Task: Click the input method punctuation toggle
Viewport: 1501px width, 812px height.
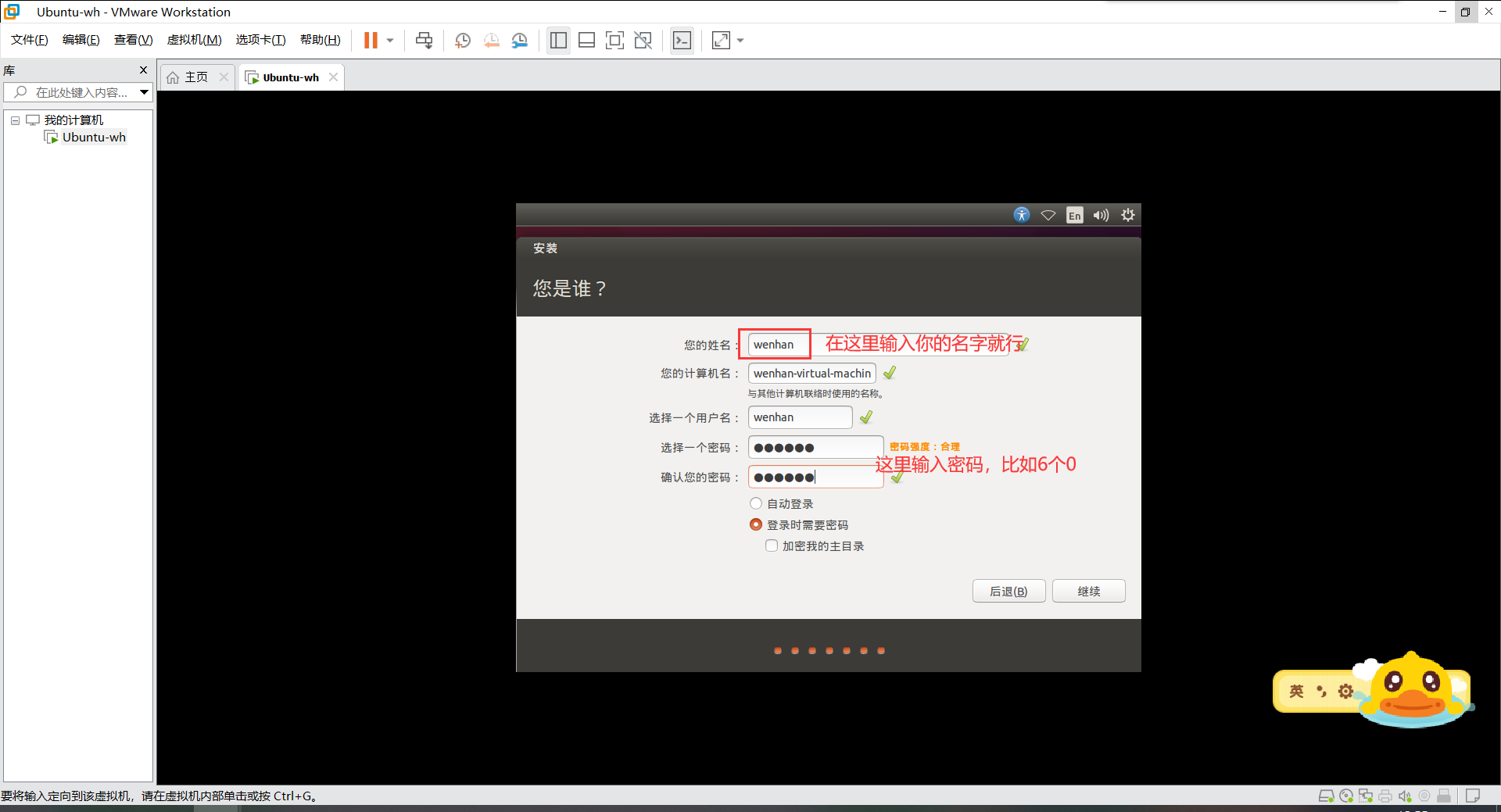Action: pos(1321,691)
